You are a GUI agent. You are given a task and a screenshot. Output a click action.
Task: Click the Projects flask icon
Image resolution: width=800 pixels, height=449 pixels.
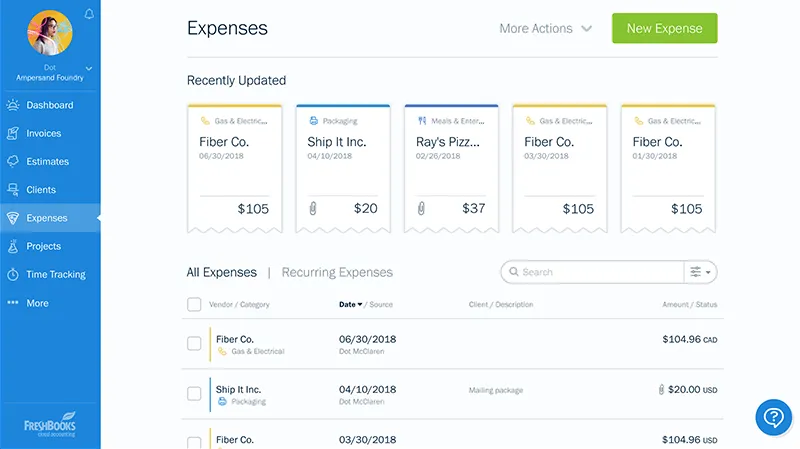pos(13,246)
